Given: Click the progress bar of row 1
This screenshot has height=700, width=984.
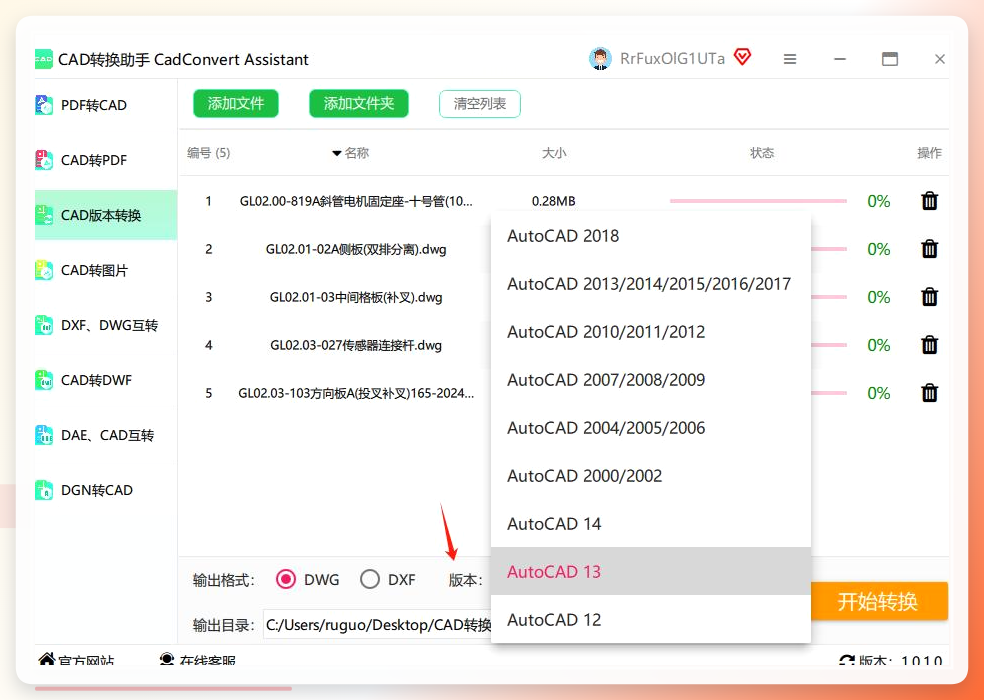Looking at the screenshot, I should [758, 201].
